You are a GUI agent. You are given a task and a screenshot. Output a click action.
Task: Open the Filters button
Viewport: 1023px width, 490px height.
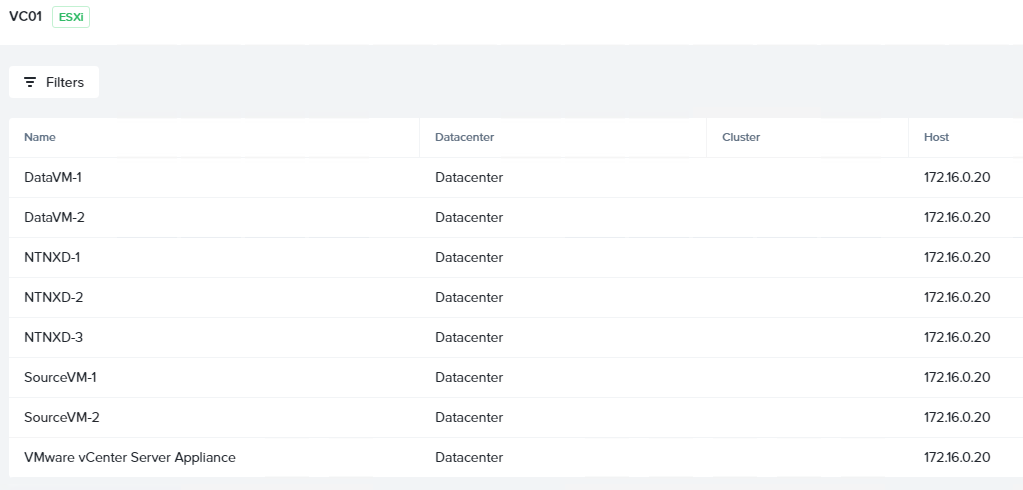(x=54, y=82)
